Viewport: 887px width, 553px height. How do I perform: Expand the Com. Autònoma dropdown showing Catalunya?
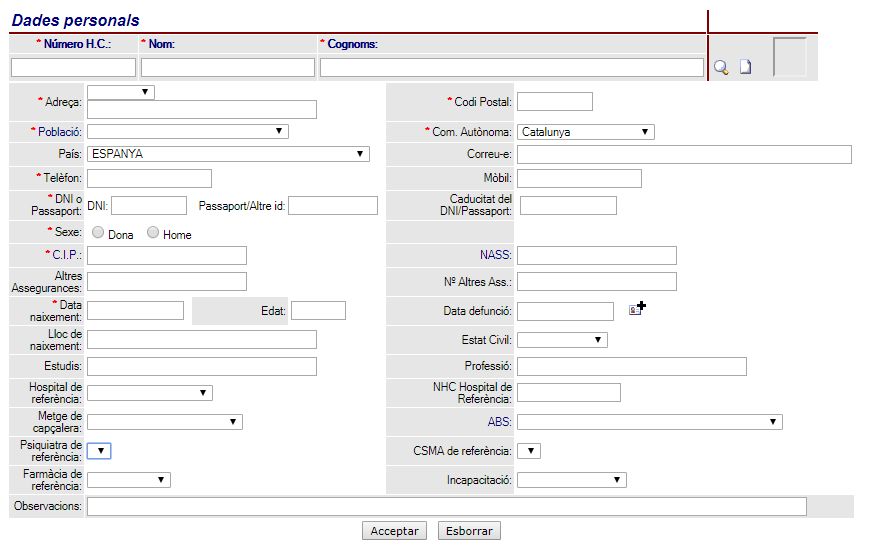586,131
